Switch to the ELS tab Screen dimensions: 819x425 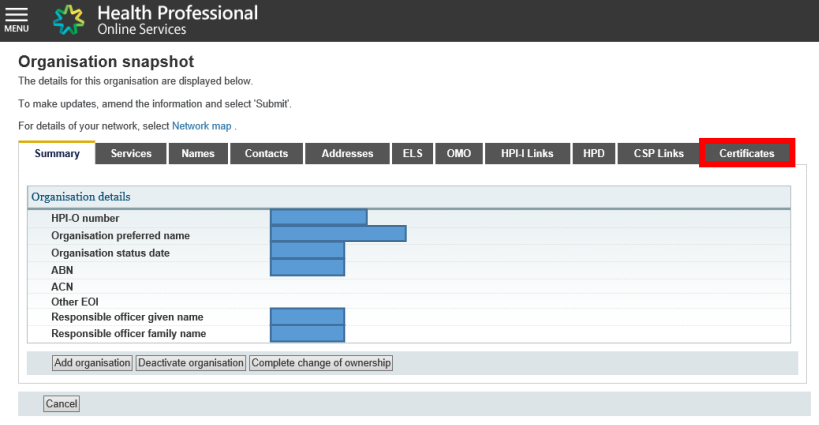click(412, 153)
